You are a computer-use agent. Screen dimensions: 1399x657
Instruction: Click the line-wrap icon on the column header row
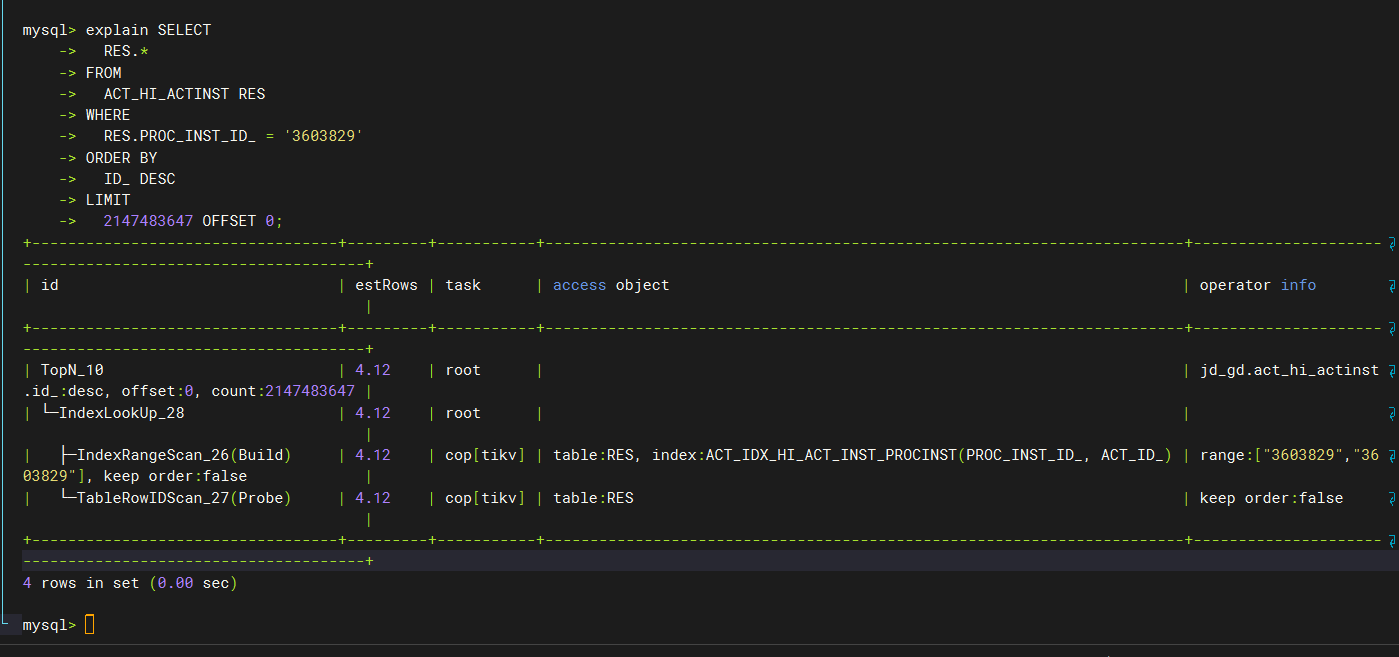(1391, 286)
